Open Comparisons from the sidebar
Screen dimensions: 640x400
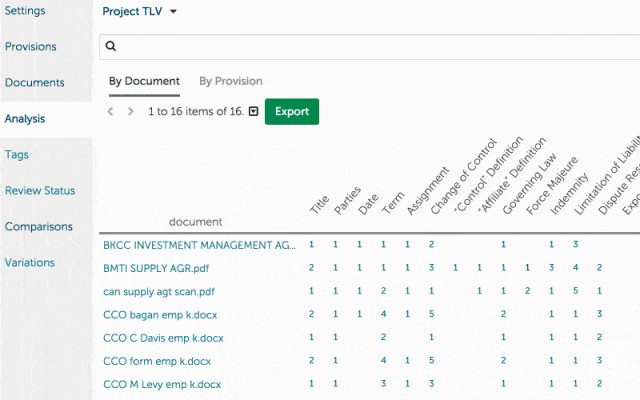pyautogui.click(x=38, y=227)
